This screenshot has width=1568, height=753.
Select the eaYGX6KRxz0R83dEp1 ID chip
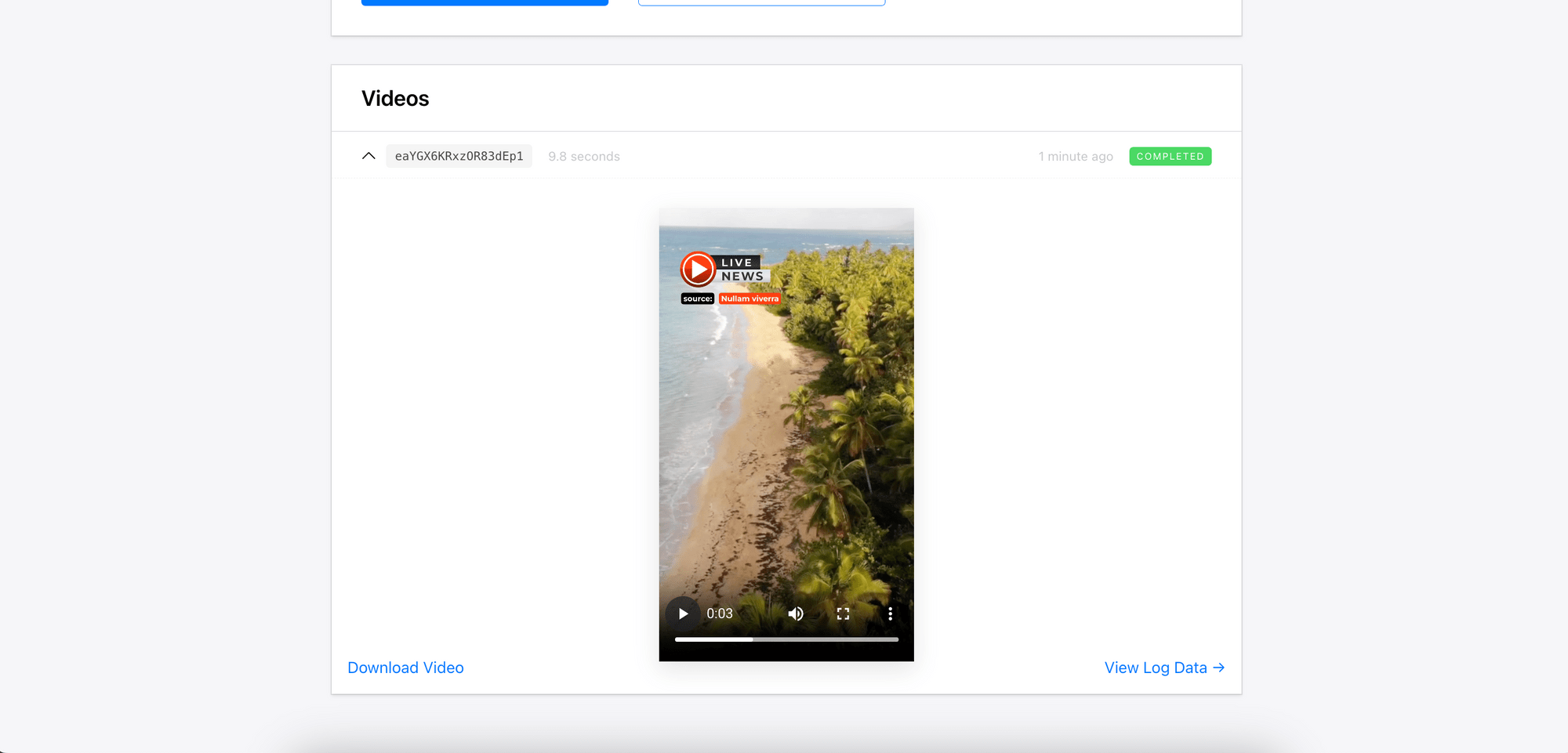click(459, 156)
